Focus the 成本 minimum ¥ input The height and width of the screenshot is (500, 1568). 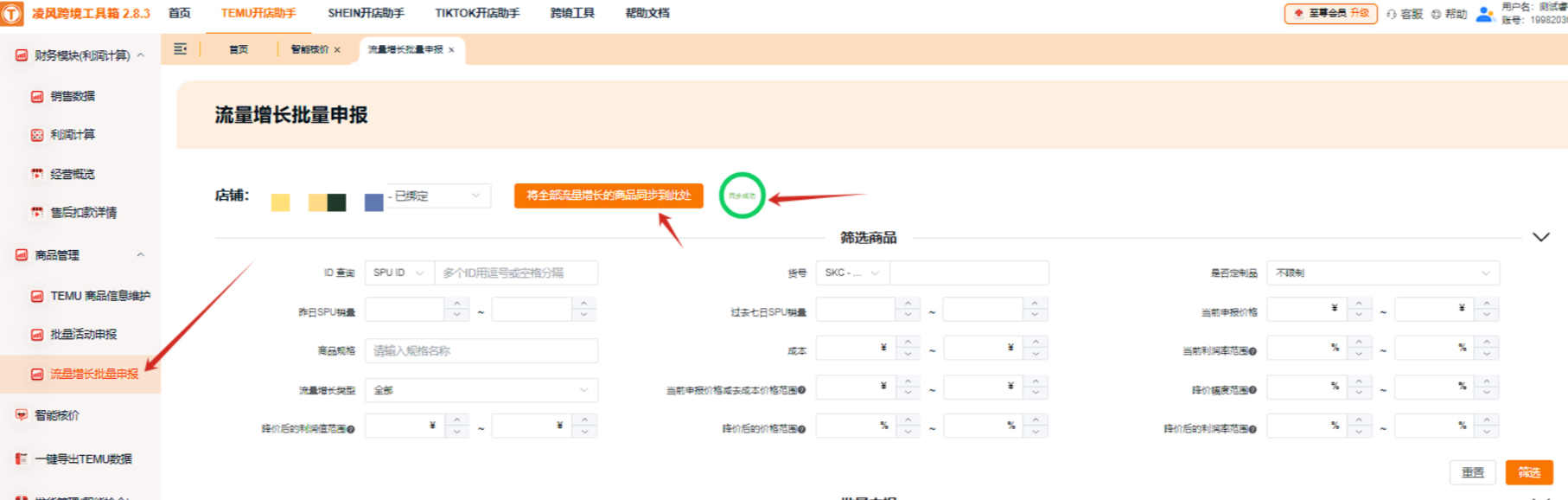(856, 349)
